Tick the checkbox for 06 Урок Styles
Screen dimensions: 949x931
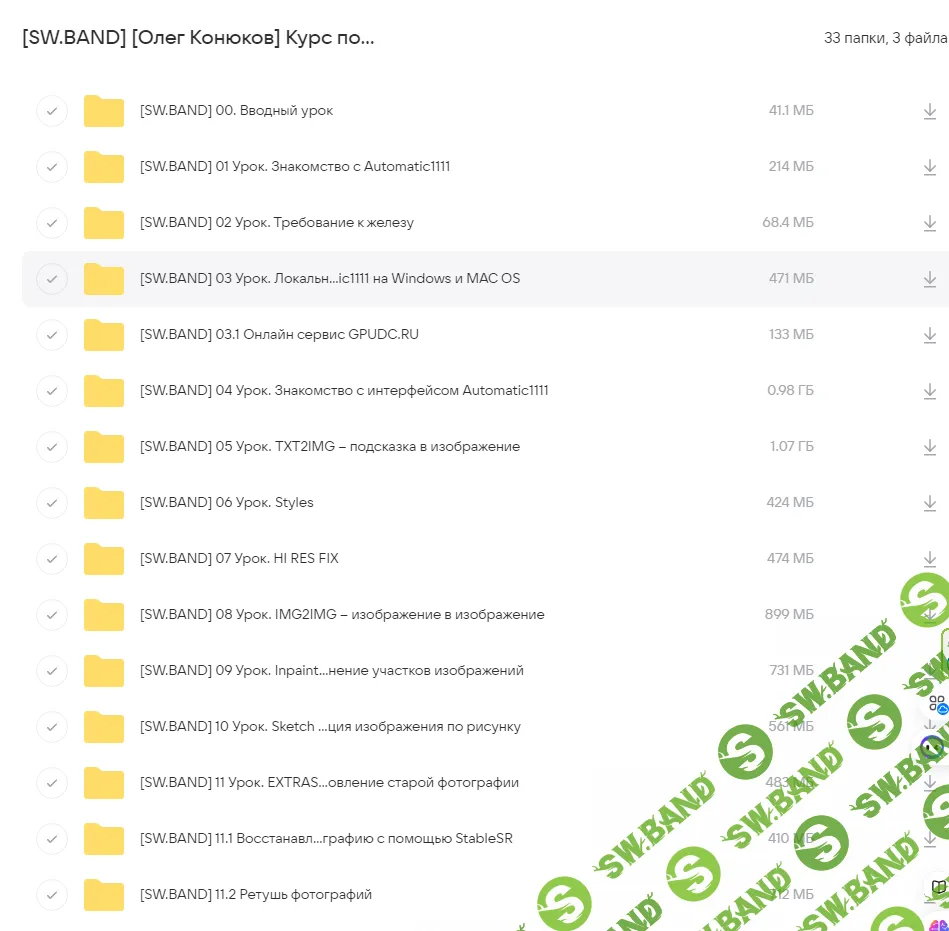(x=52, y=502)
